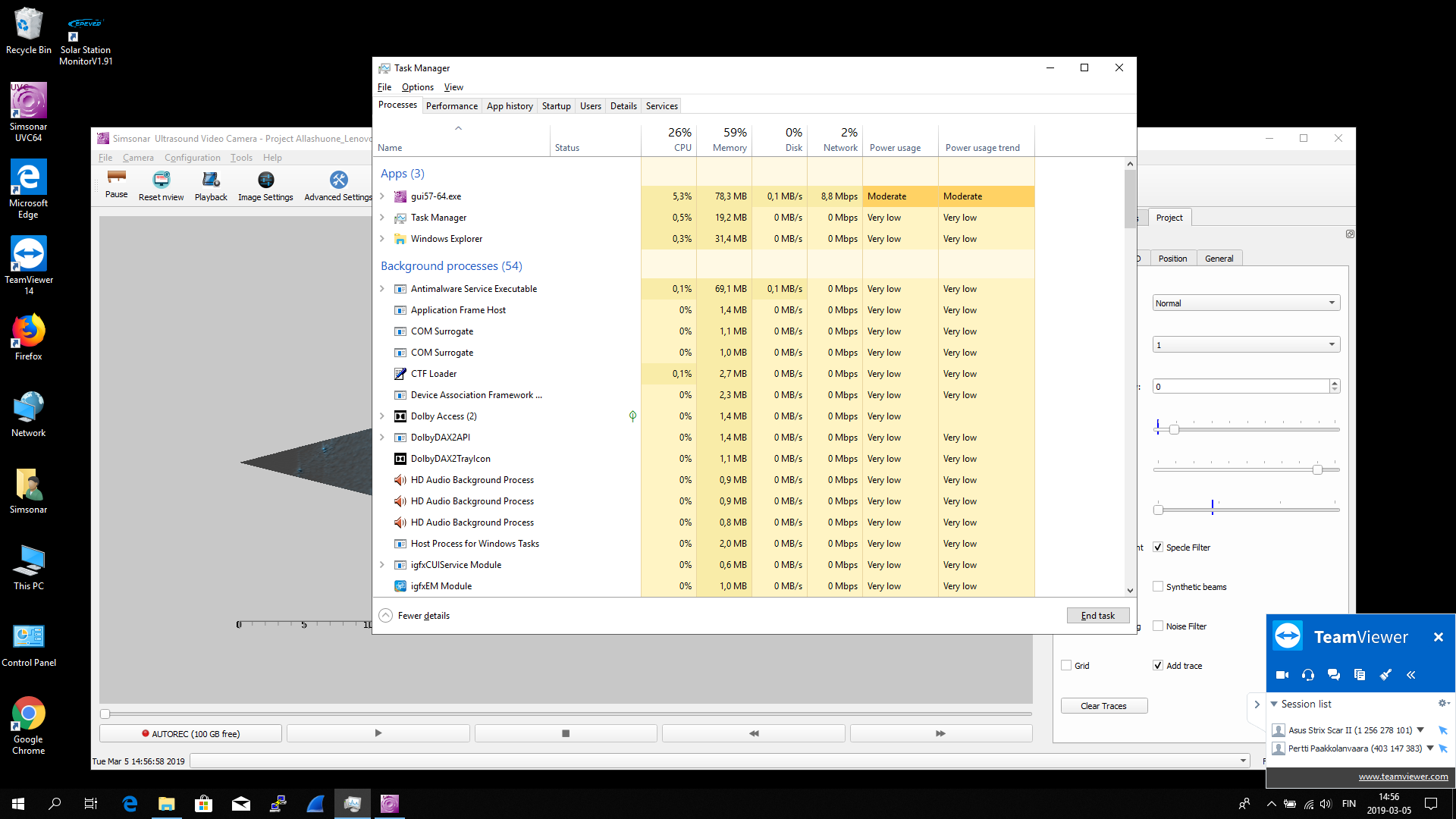
Task: Expand Task Manager process row
Action: [x=382, y=218]
